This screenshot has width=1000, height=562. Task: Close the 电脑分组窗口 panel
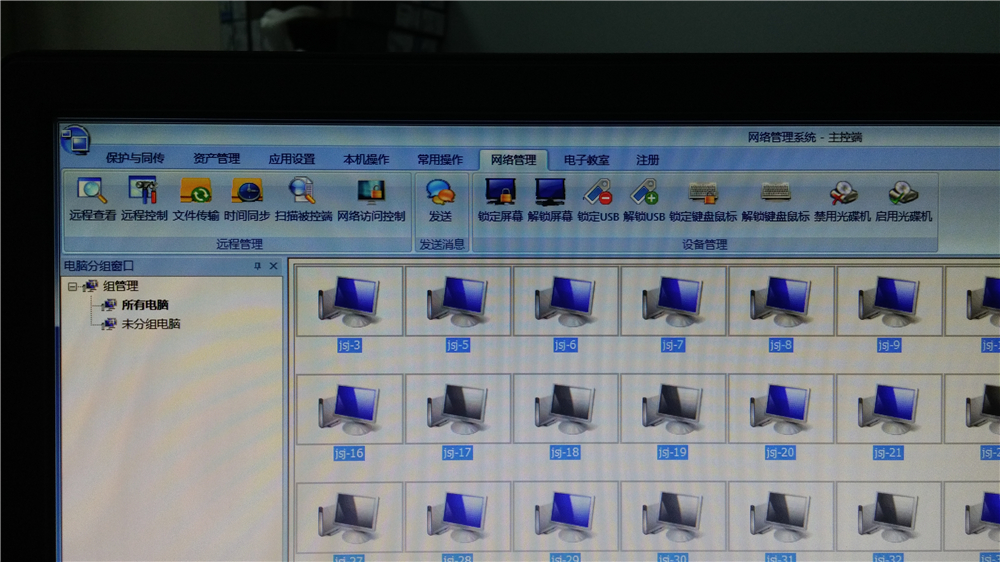point(273,266)
